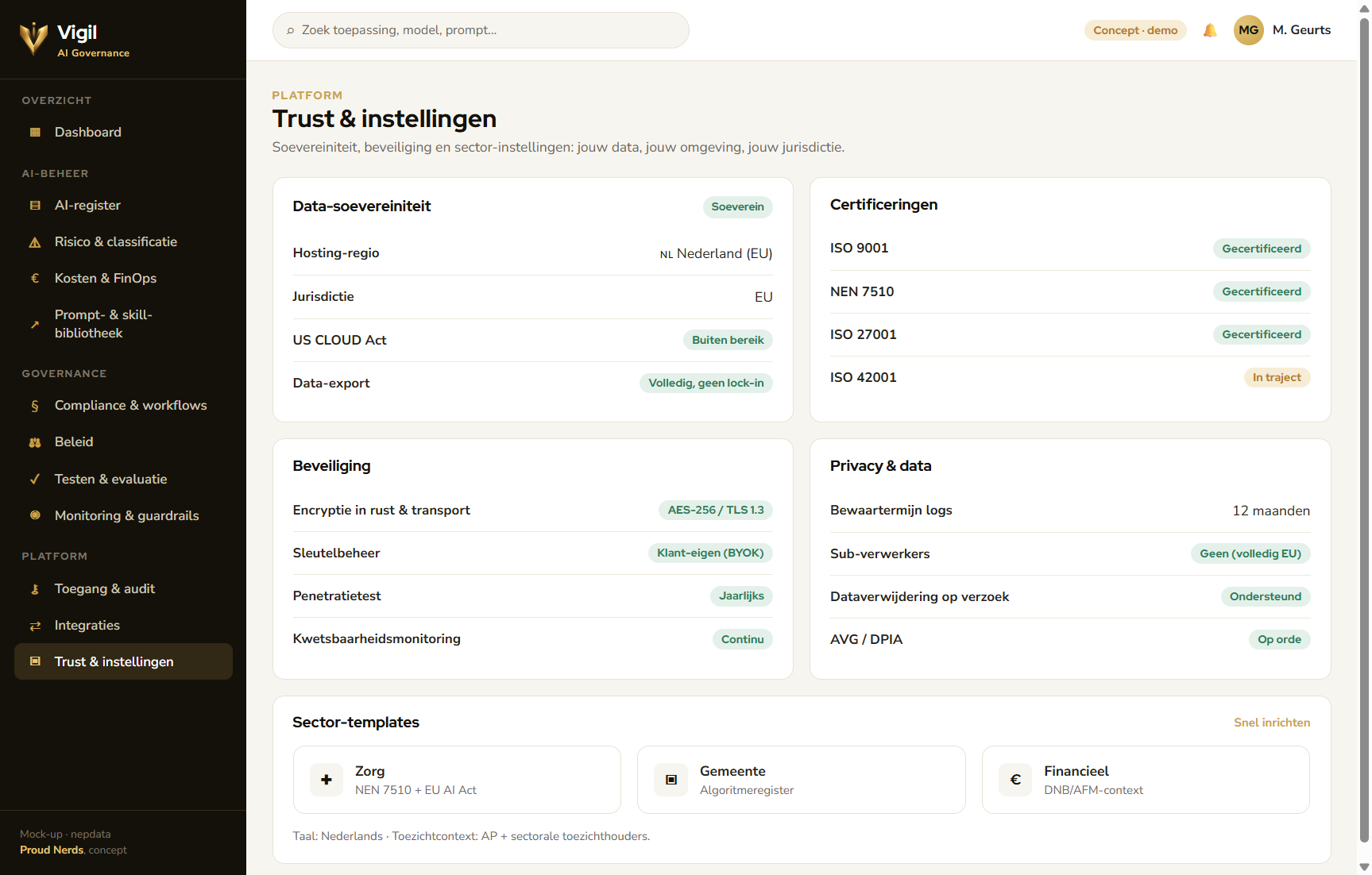This screenshot has height=875, width=1372.
Task: Go to AI-register page
Action: coord(123,206)
